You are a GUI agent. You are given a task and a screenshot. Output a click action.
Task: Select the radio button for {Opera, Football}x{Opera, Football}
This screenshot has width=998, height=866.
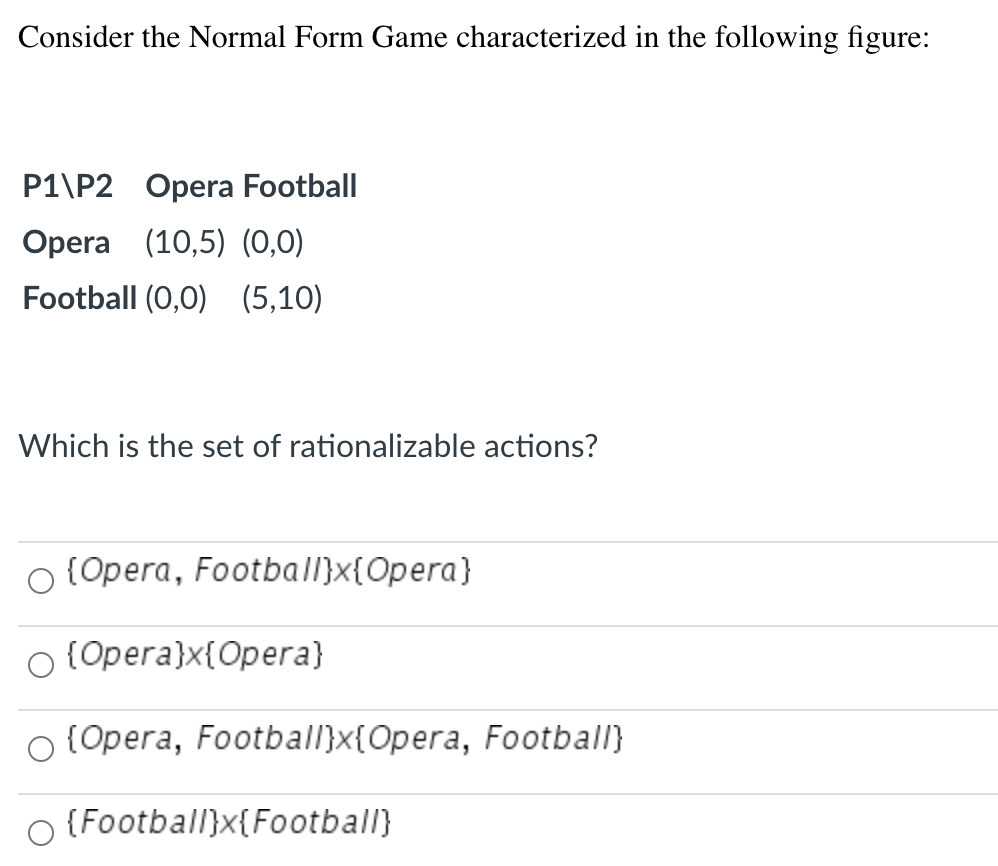pyautogui.click(x=39, y=748)
